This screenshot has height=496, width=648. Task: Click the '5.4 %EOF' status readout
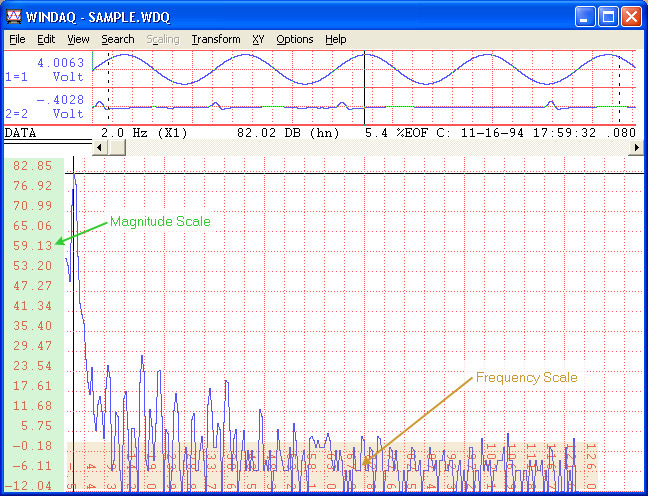397,133
